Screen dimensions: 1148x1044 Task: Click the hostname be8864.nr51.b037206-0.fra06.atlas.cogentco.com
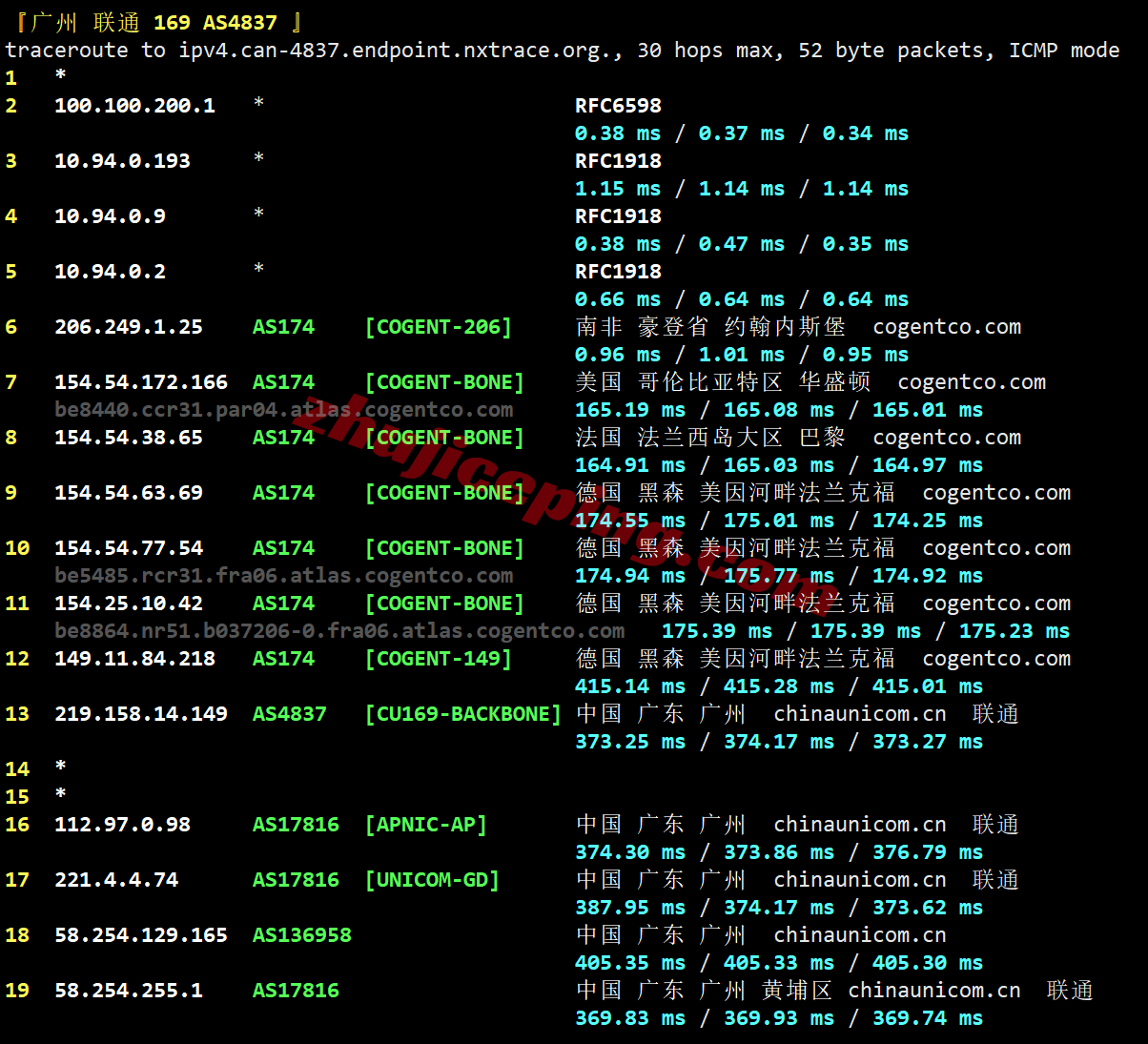[339, 631]
